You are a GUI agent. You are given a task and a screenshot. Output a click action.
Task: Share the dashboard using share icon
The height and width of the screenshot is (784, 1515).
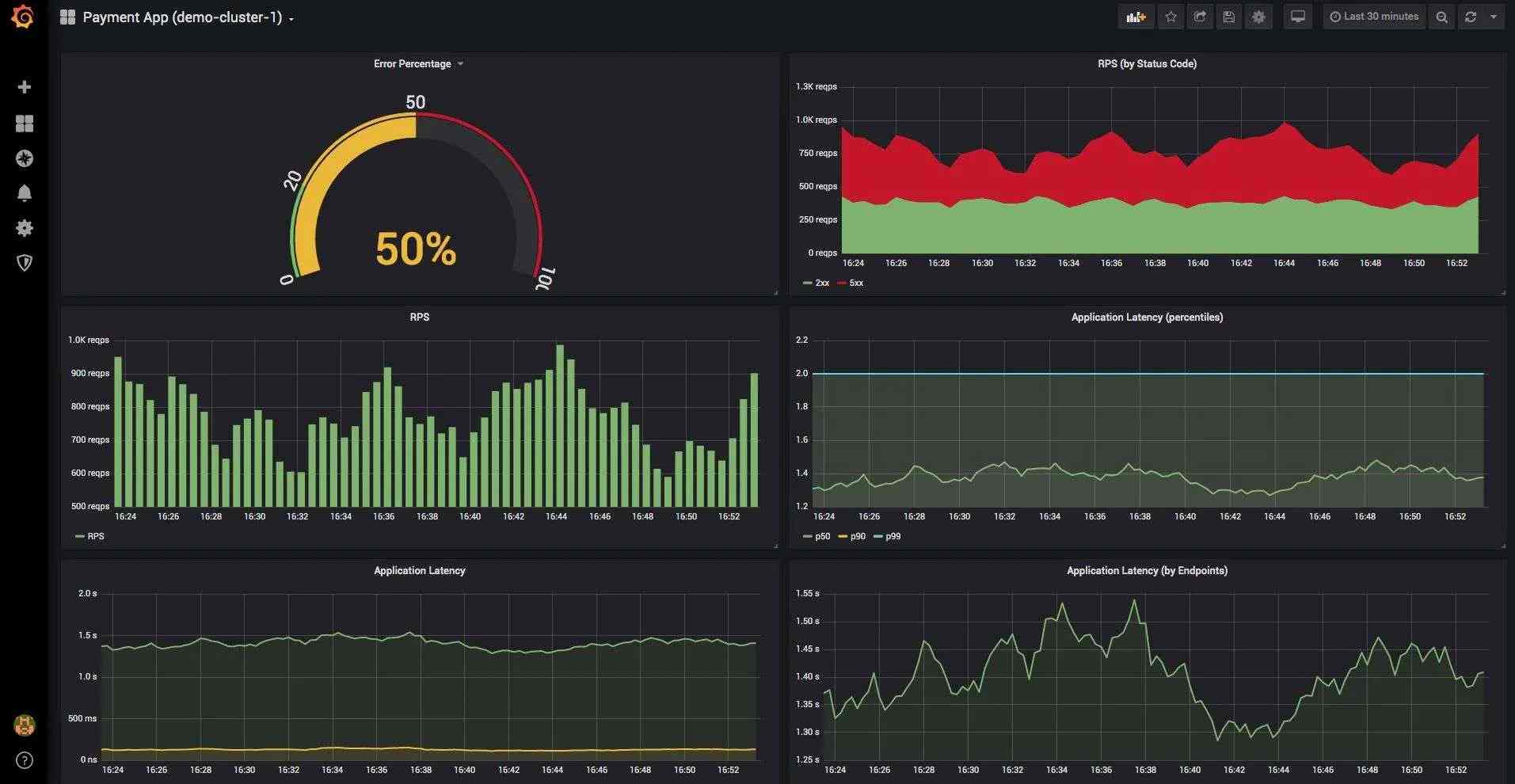click(x=1200, y=17)
